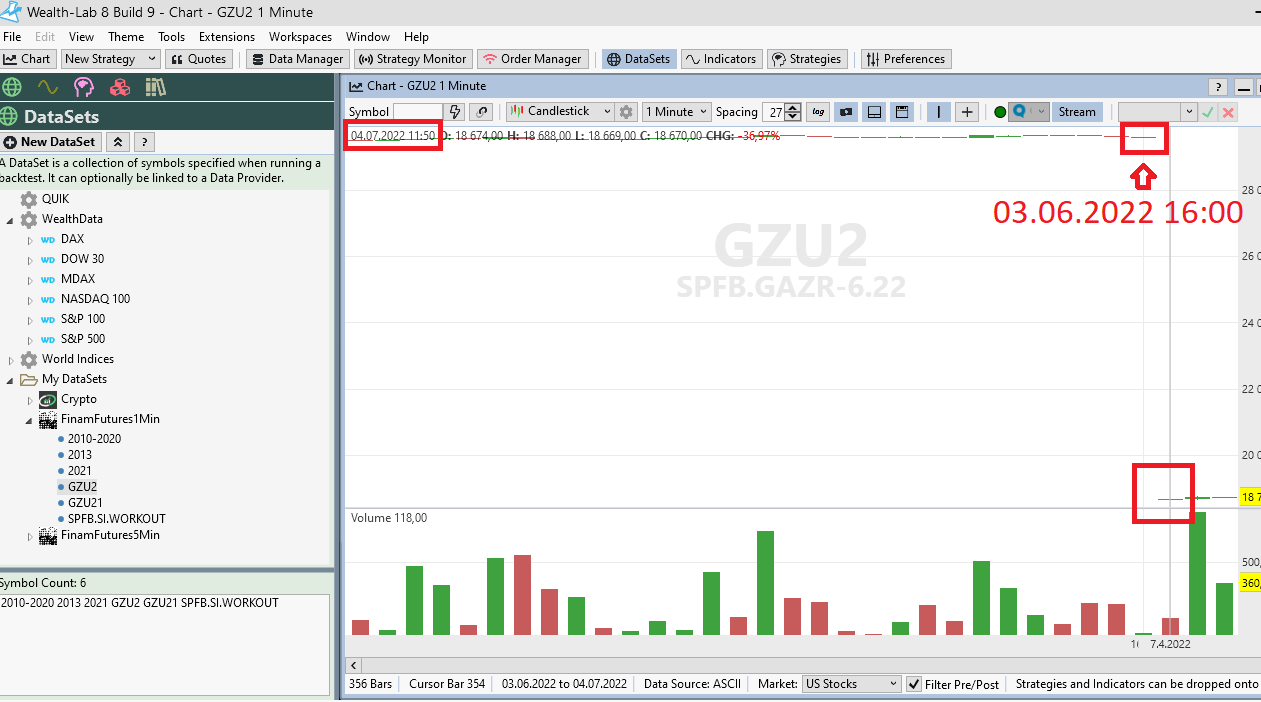
Task: Click inside the Symbol input field
Action: (418, 111)
